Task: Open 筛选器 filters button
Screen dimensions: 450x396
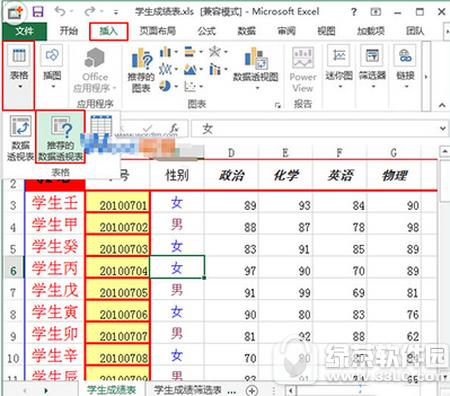Action: coord(373,67)
